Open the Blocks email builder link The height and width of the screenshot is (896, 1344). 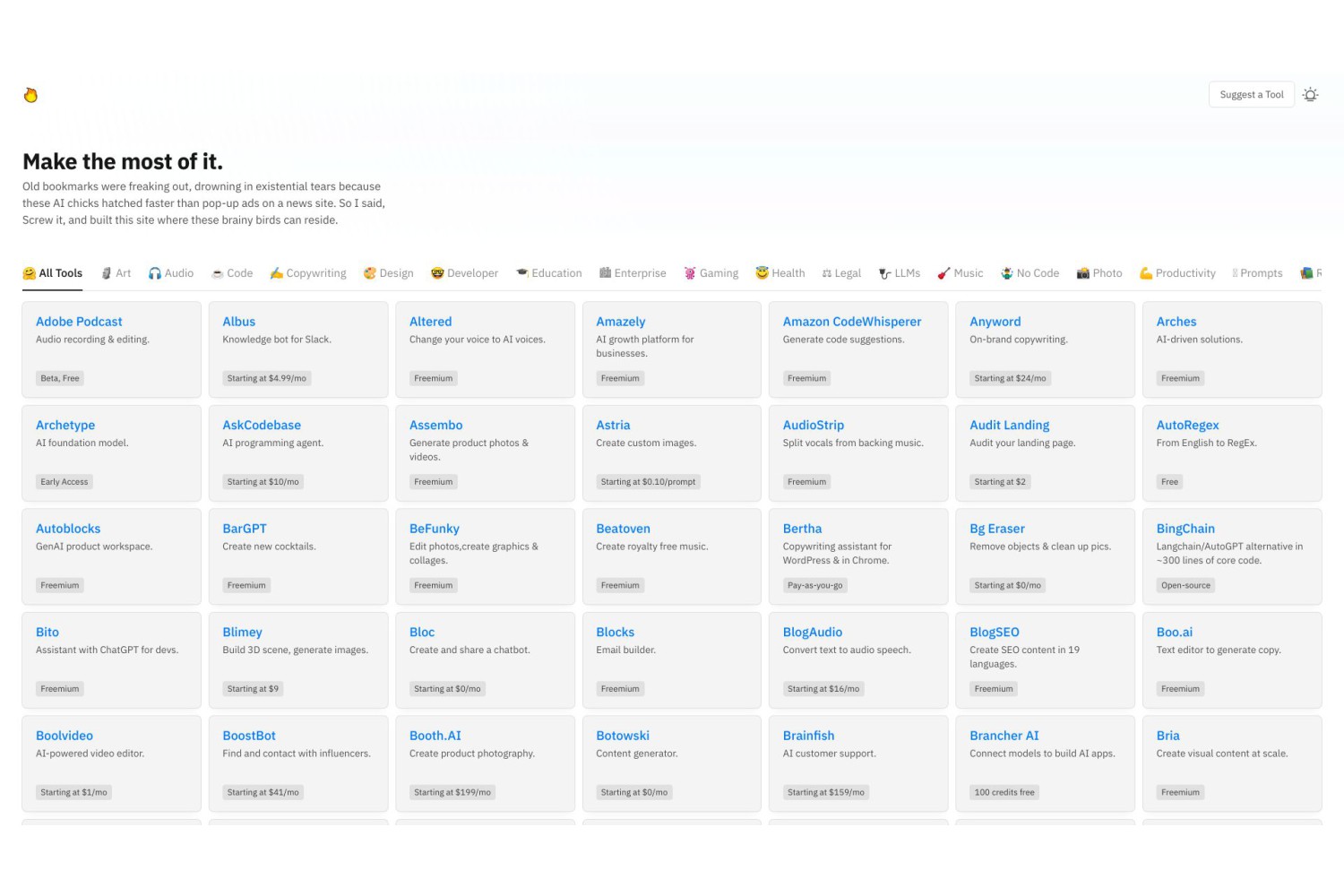616,633
